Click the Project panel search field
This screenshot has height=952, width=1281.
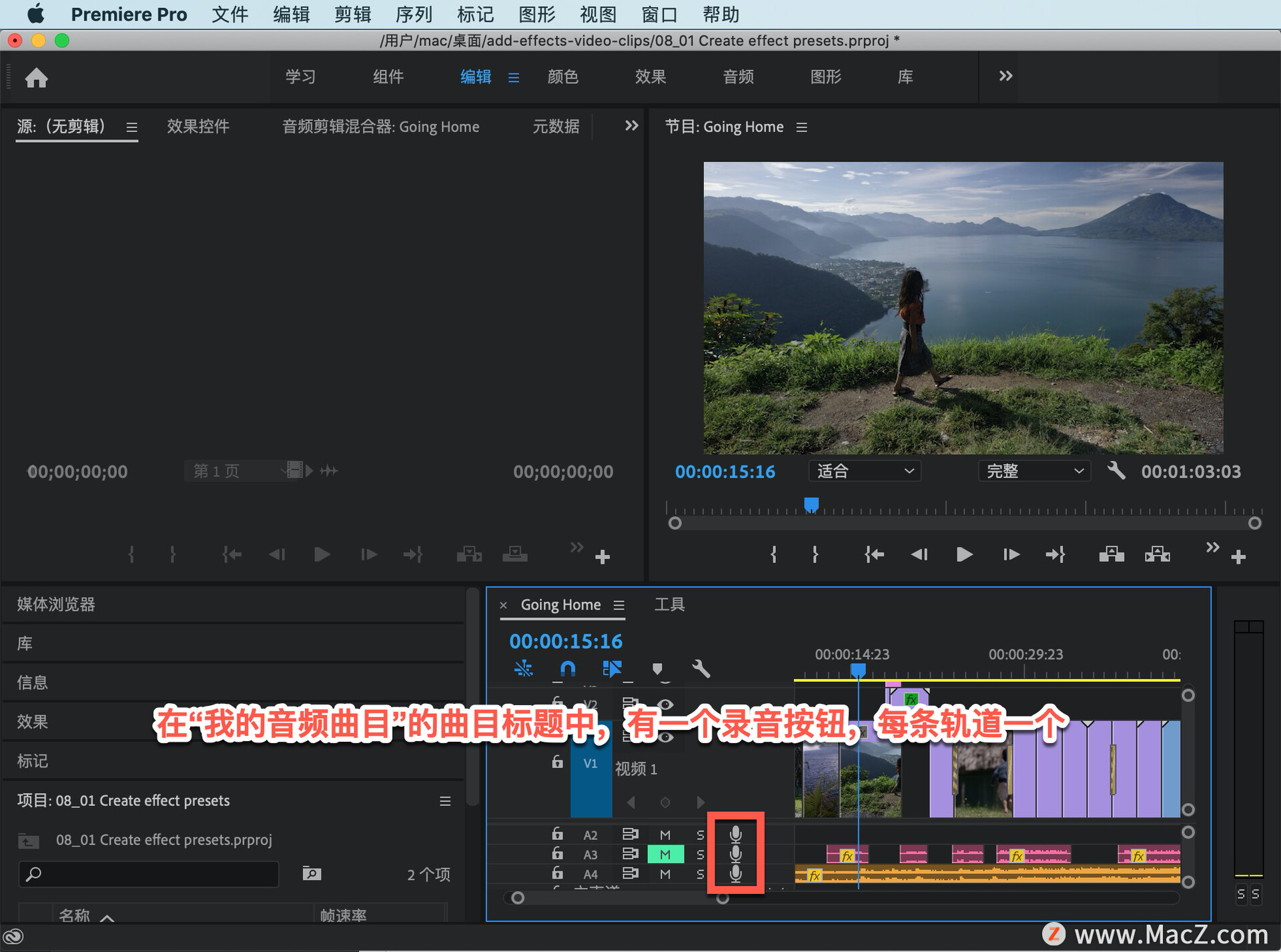(x=149, y=874)
